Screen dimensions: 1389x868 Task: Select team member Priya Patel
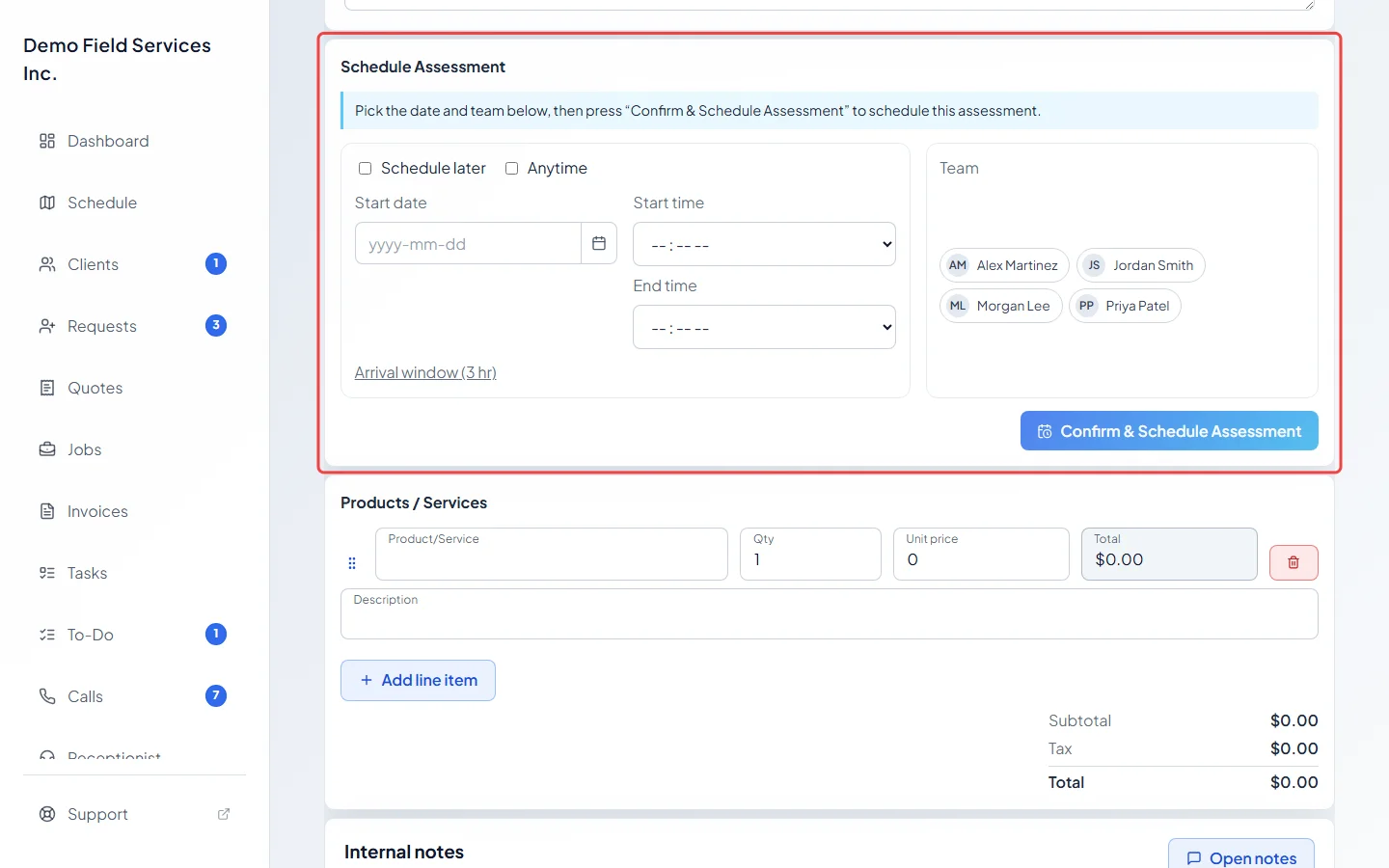tap(1125, 306)
